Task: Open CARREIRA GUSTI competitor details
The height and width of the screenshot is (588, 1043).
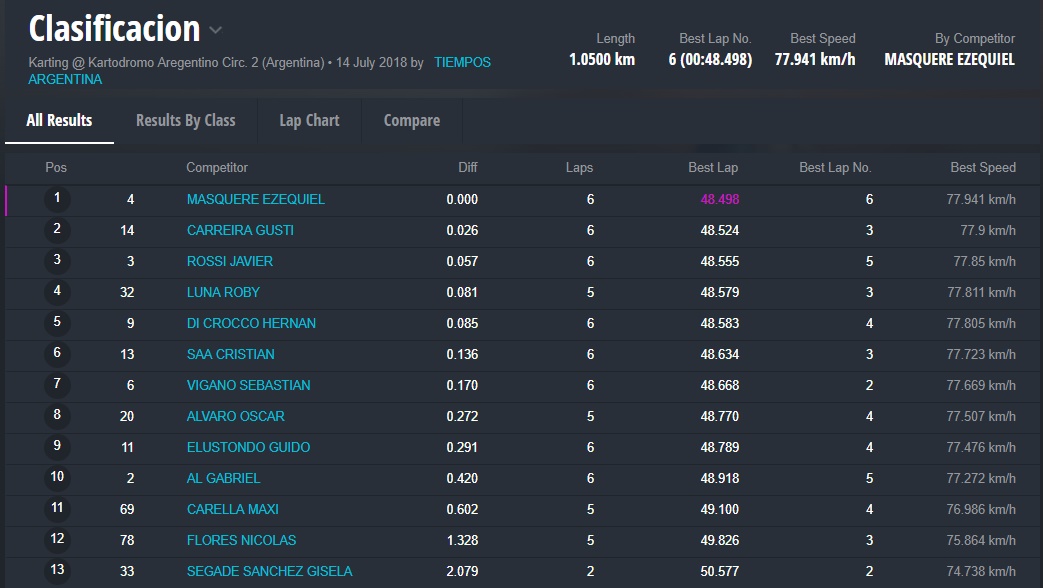Action: point(240,230)
